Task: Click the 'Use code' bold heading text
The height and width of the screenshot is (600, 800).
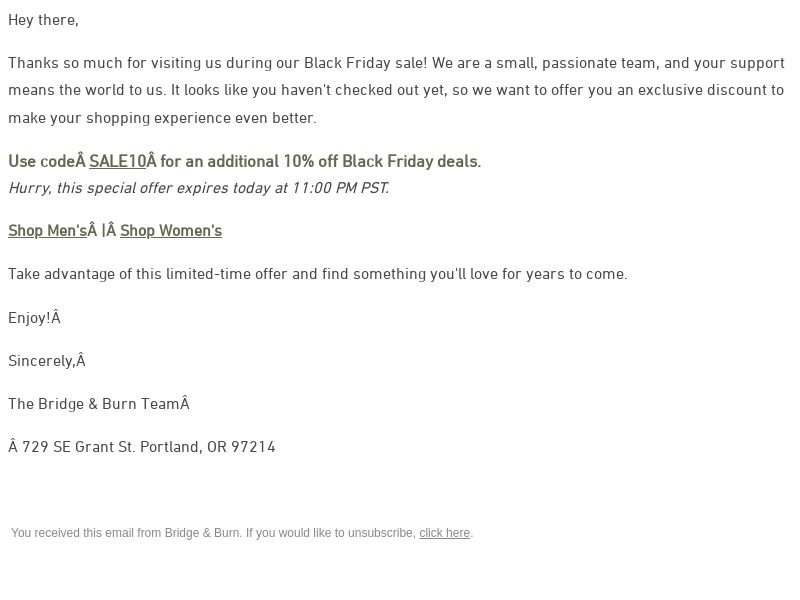Action: click(41, 161)
